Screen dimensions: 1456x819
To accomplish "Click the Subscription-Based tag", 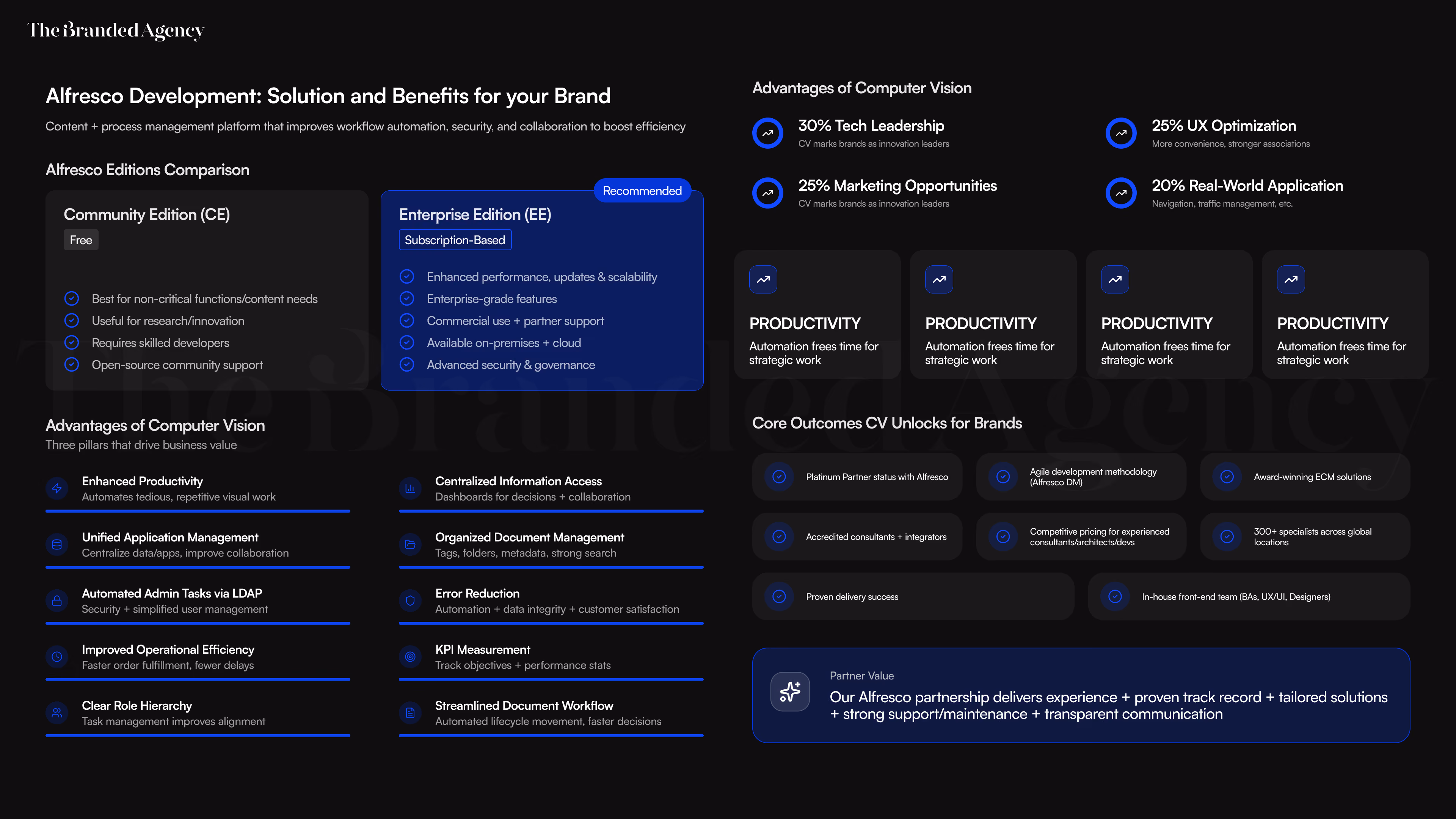I will click(x=455, y=240).
